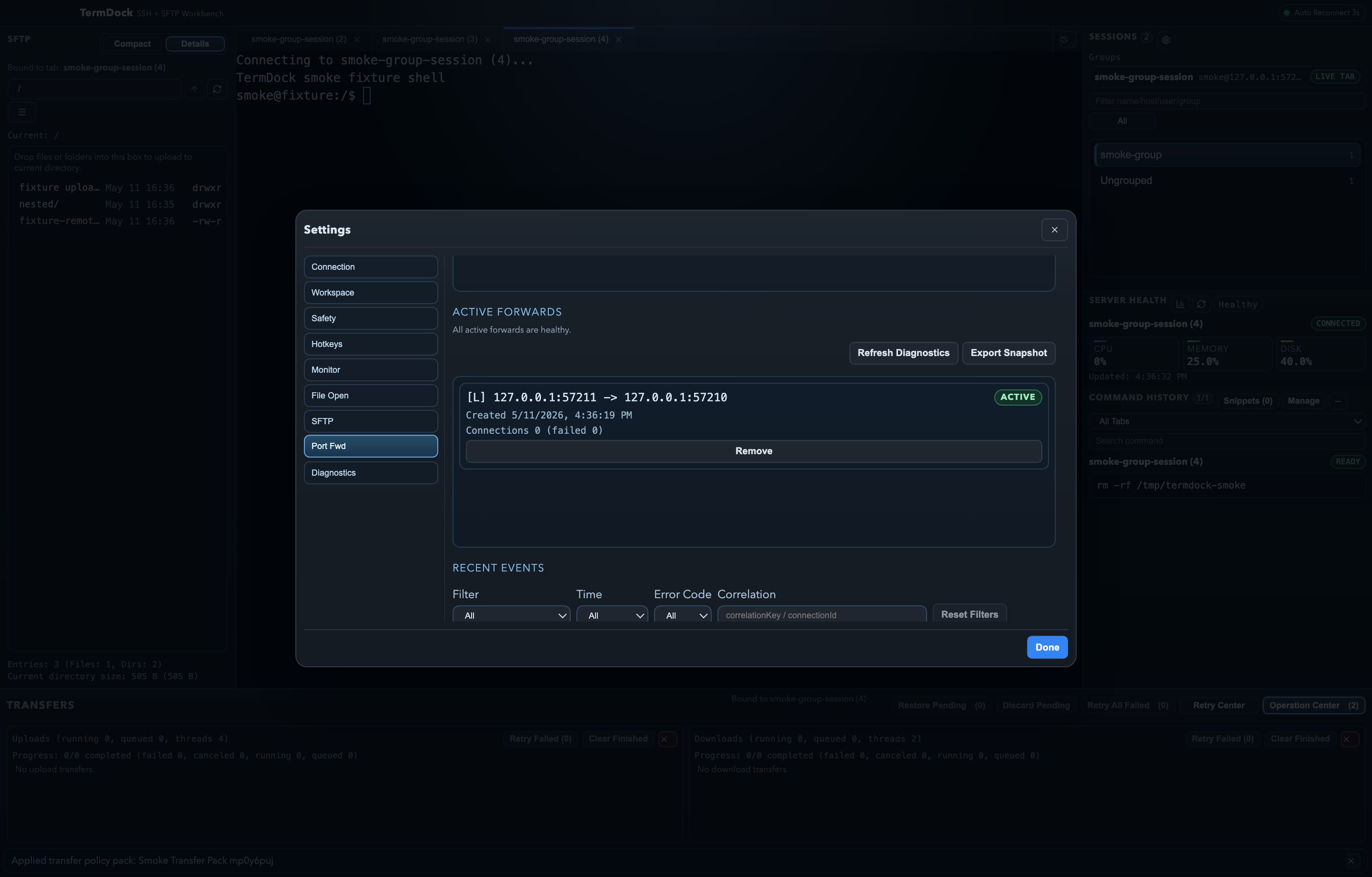Toggle the Auto Reconnect 3s indicator
Screen dimensions: 1372x877
tap(1322, 12)
